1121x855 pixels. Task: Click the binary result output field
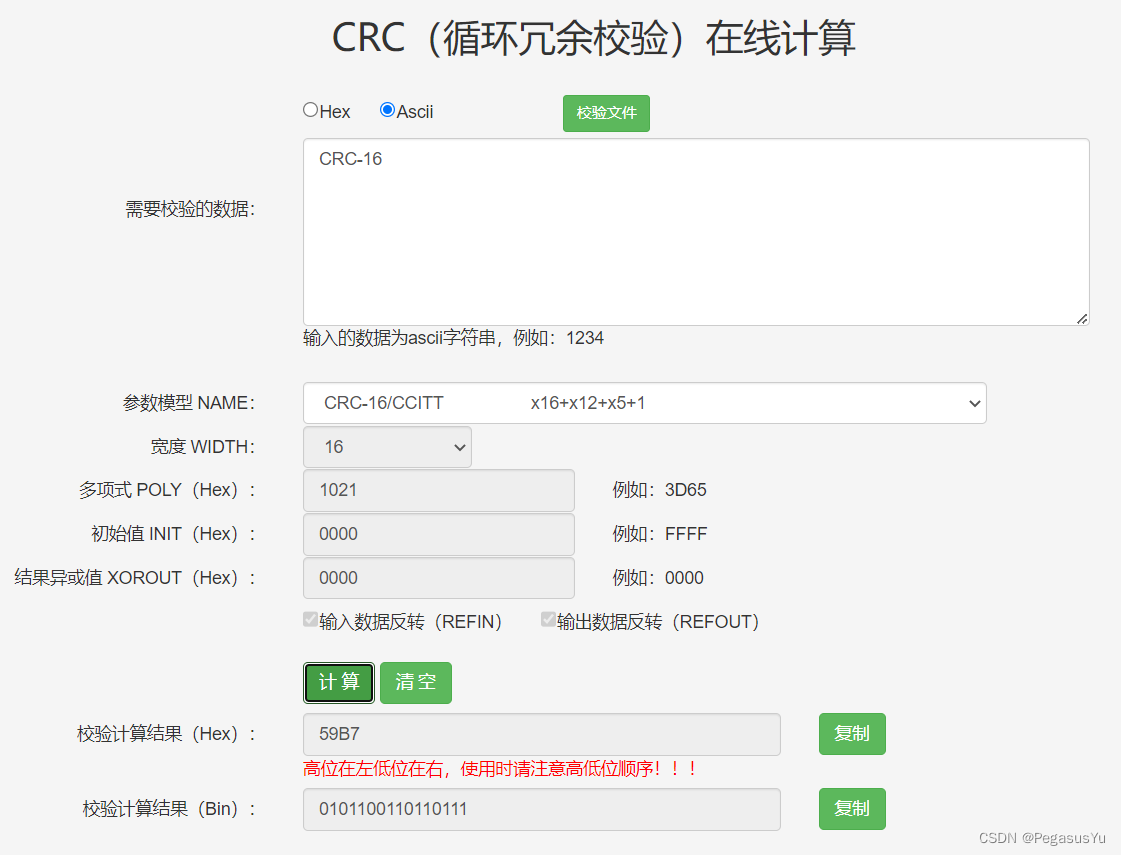[x=540, y=809]
